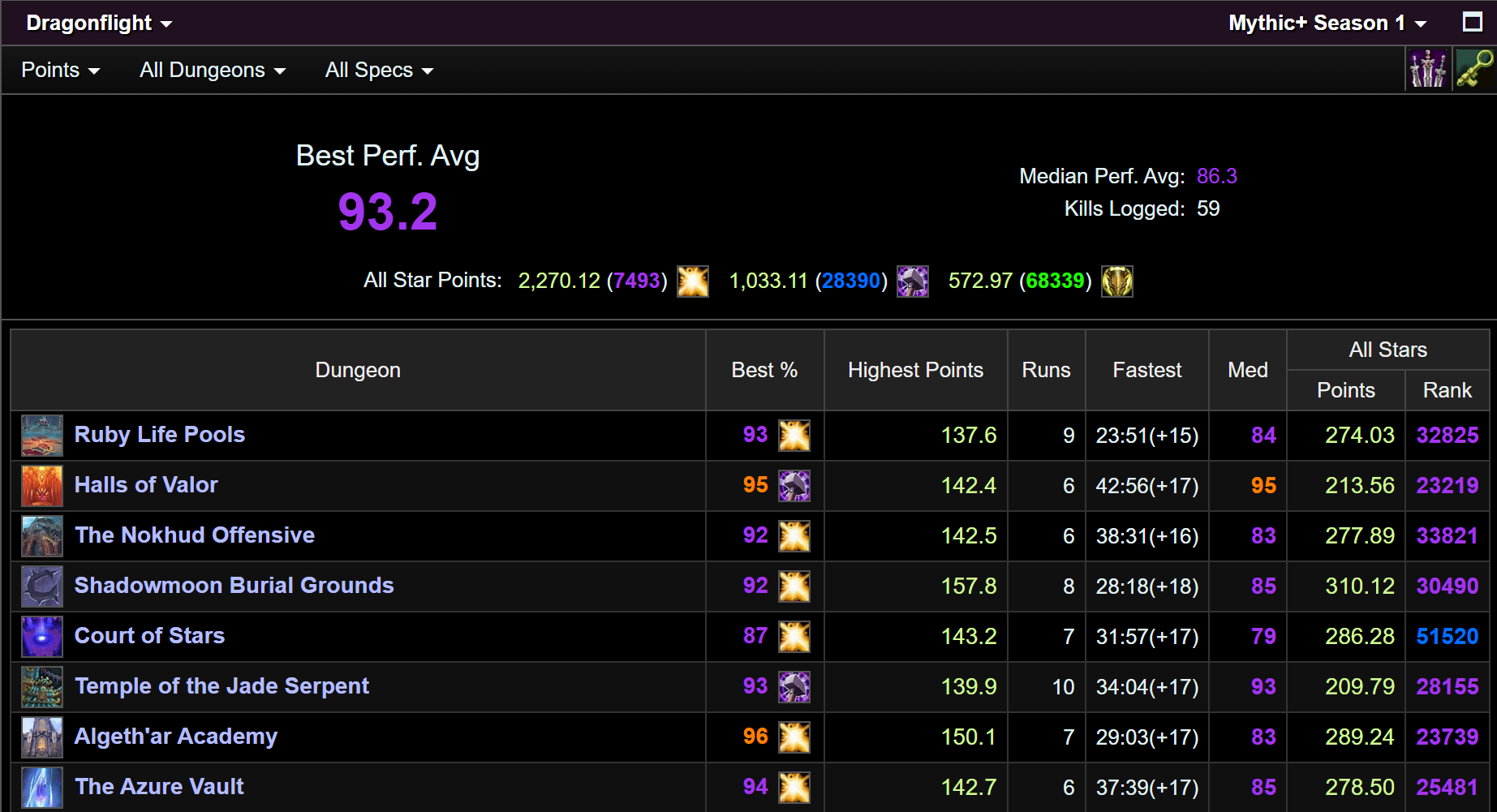Click the DPS star icon beside 2,270.12 points
This screenshot has height=812, width=1497.
pyautogui.click(x=693, y=281)
